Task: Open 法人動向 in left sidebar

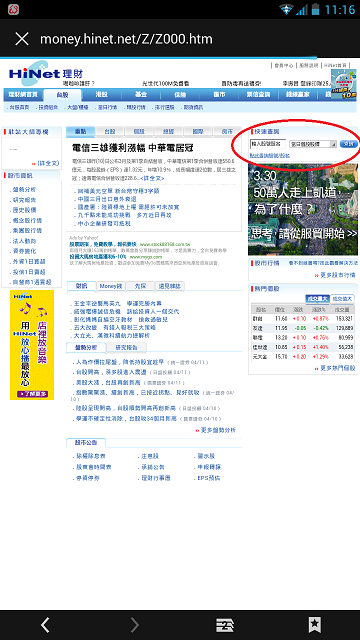Action: pos(24,241)
